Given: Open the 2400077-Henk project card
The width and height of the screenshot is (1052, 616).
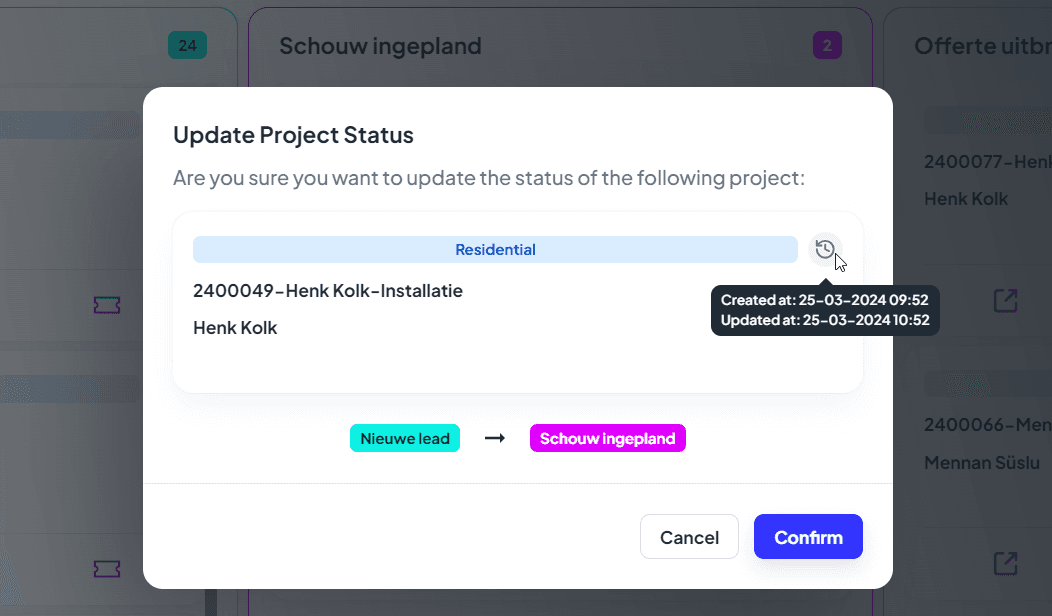Looking at the screenshot, I should point(987,162).
